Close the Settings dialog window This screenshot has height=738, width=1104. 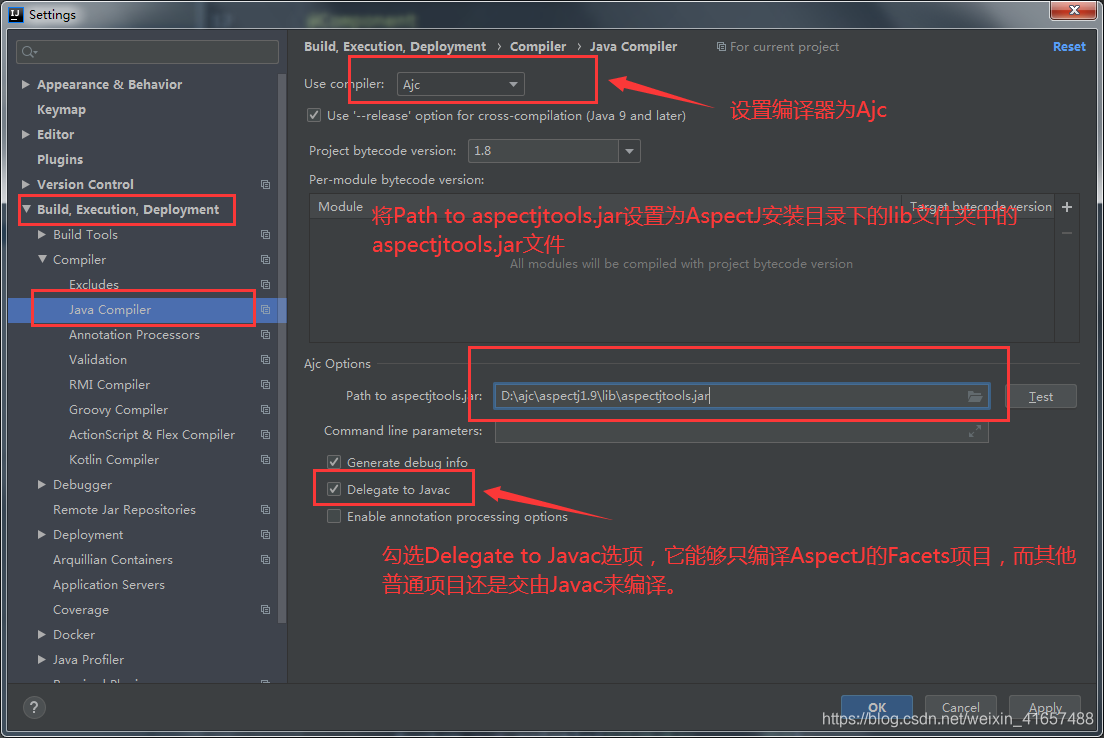[x=1074, y=10]
